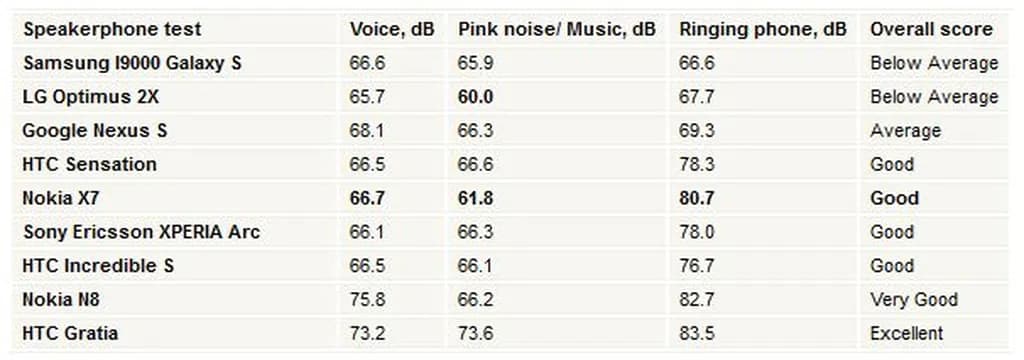The width and height of the screenshot is (1024, 360).
Task: Select the Very Good score for Nokia N8
Action: 914,300
